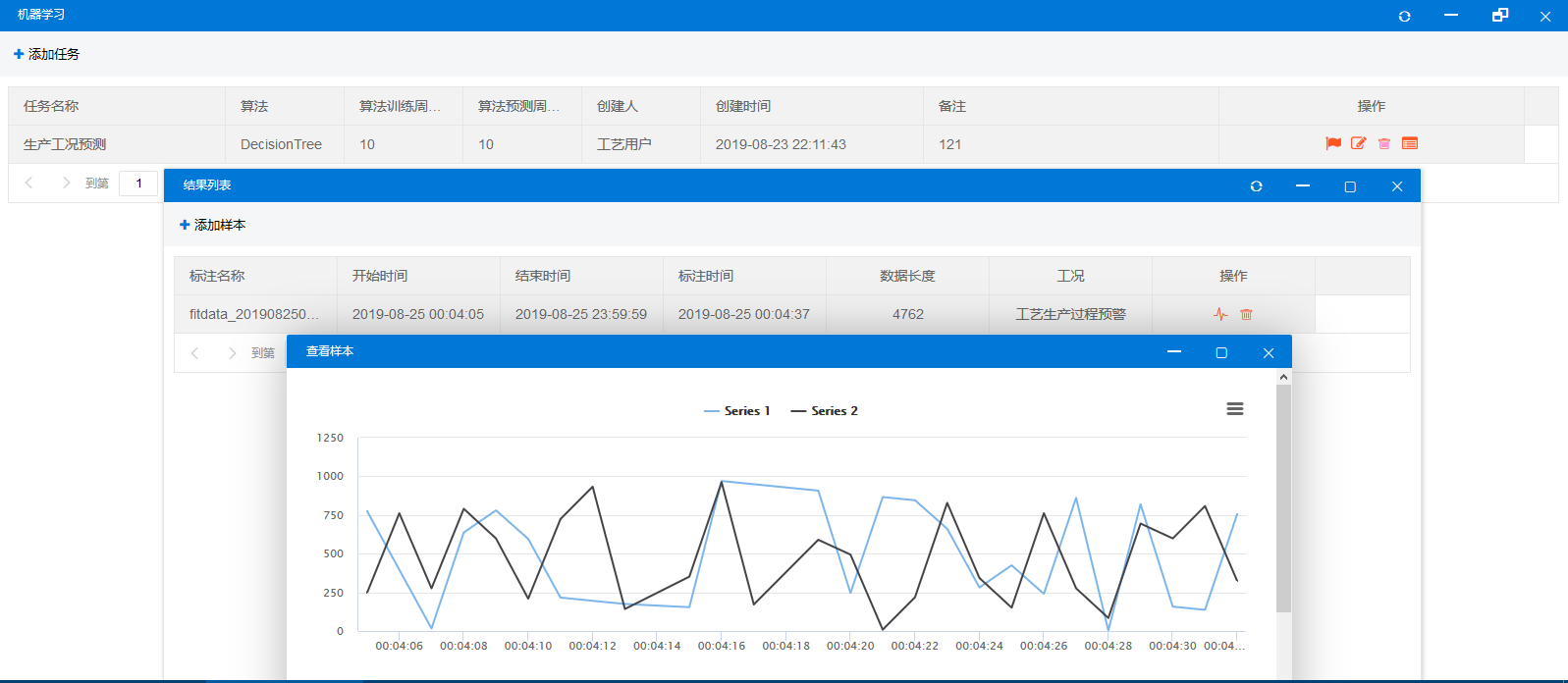Open the chart hamburger export menu
The width and height of the screenshot is (1568, 683).
point(1235,409)
